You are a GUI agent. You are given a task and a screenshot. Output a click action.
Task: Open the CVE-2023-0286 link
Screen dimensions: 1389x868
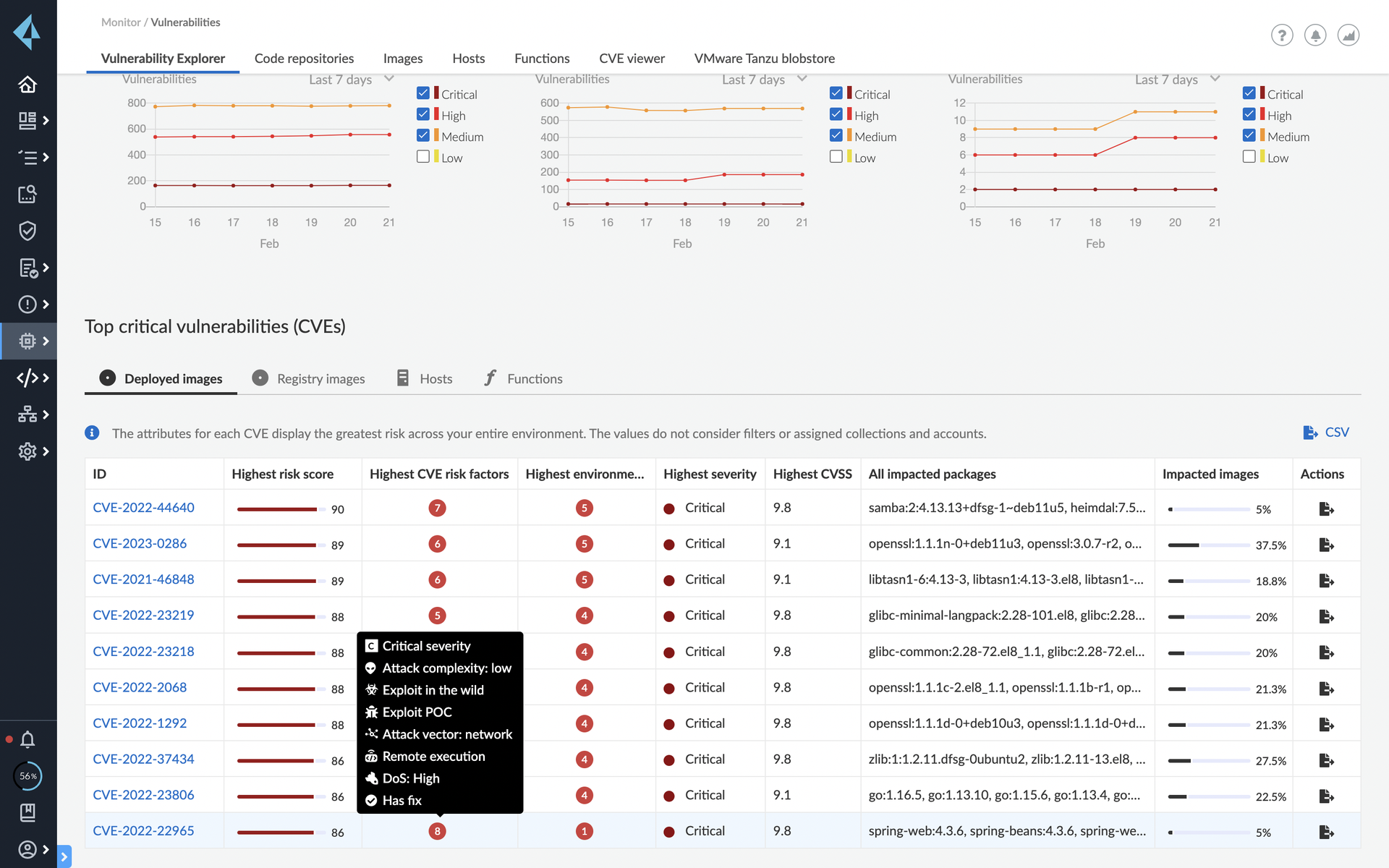coord(140,543)
